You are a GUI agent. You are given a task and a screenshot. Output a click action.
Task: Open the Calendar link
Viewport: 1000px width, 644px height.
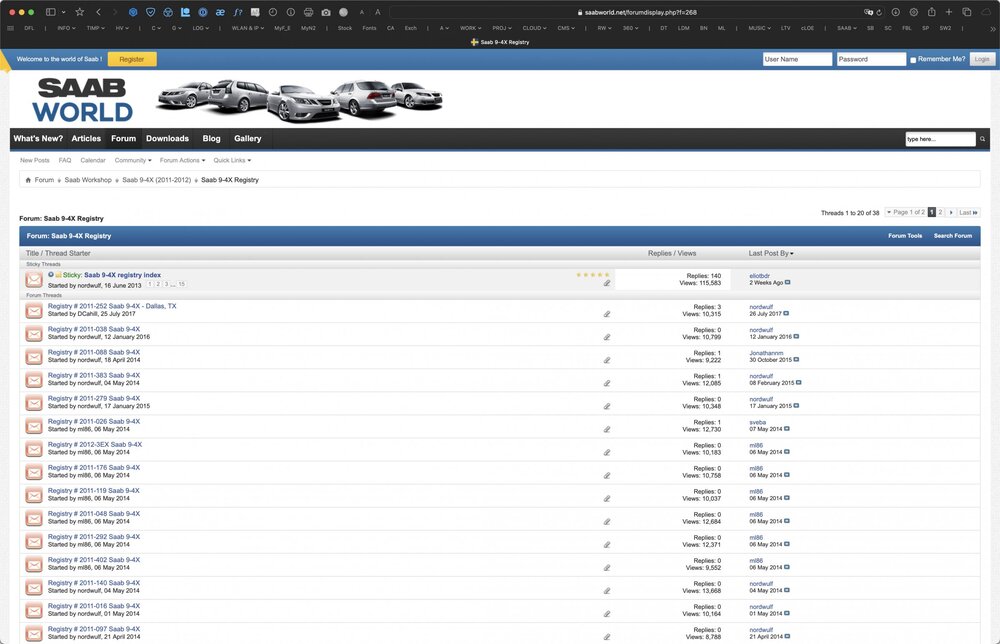(93, 160)
